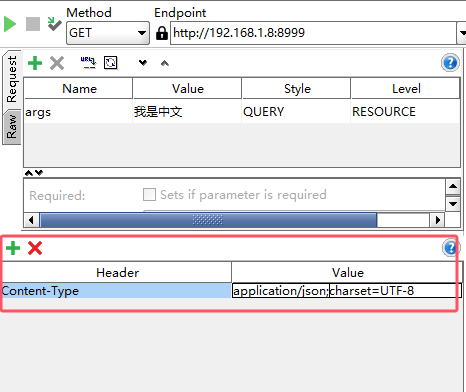Select the args parameter name cell

79,112
